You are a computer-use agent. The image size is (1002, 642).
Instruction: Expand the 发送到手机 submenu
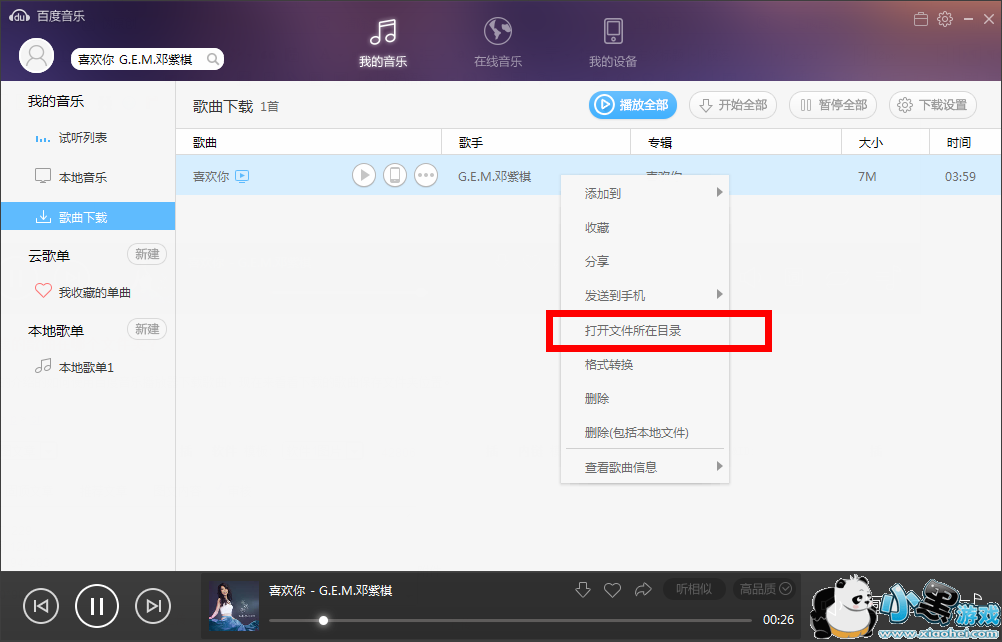pos(645,295)
